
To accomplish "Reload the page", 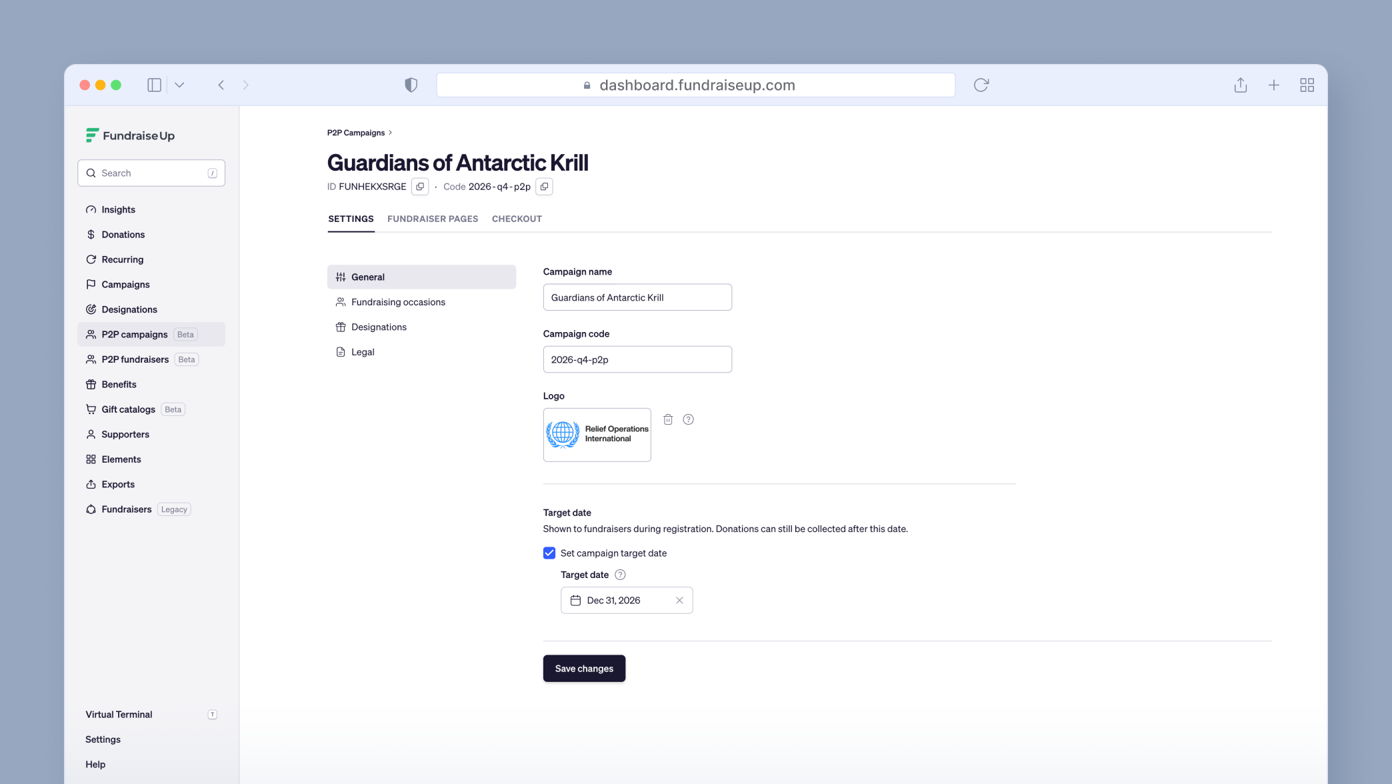I will 981,85.
